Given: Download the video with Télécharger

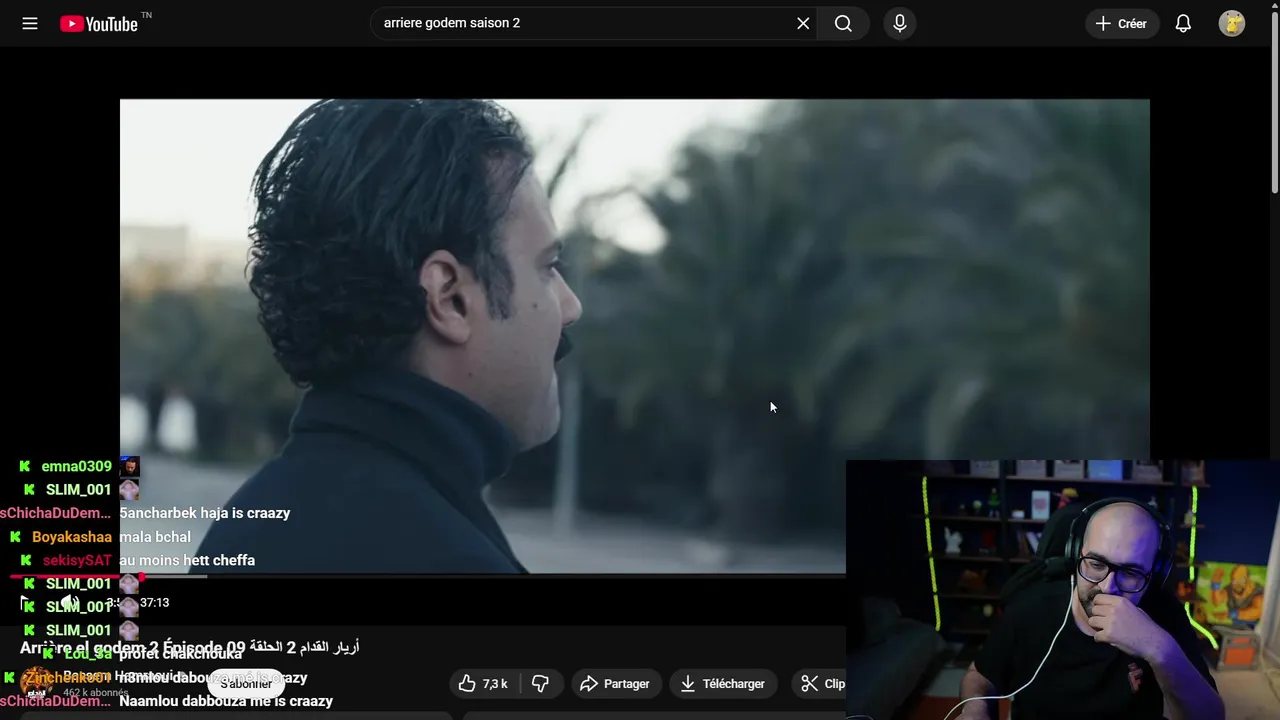Looking at the screenshot, I should click(x=722, y=684).
